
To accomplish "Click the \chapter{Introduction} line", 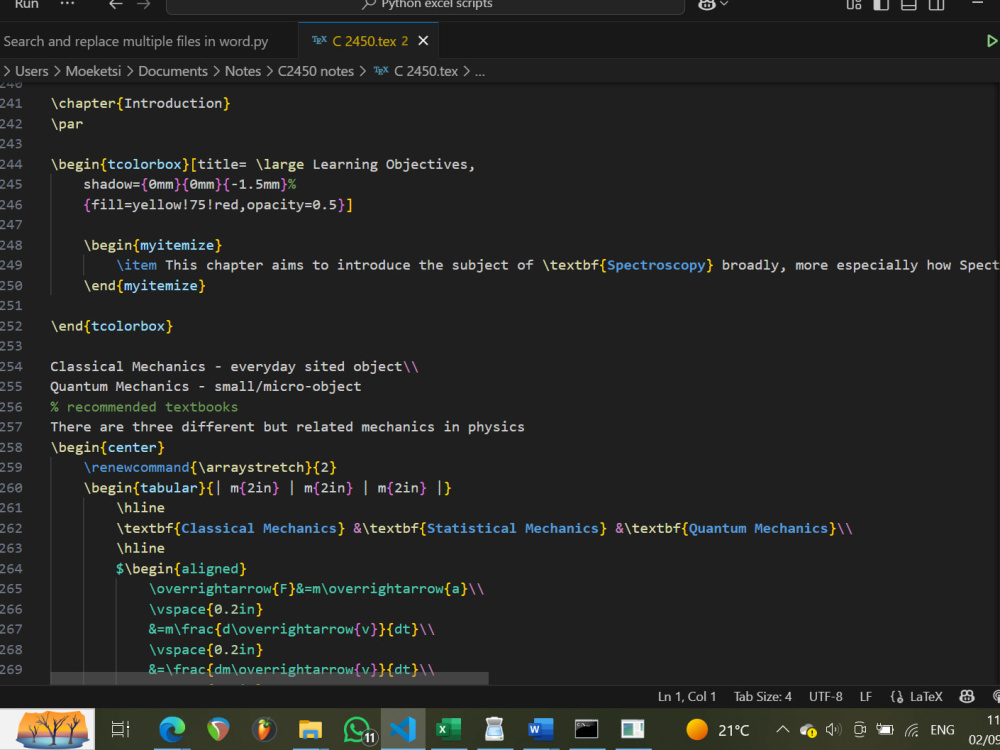I will (140, 103).
